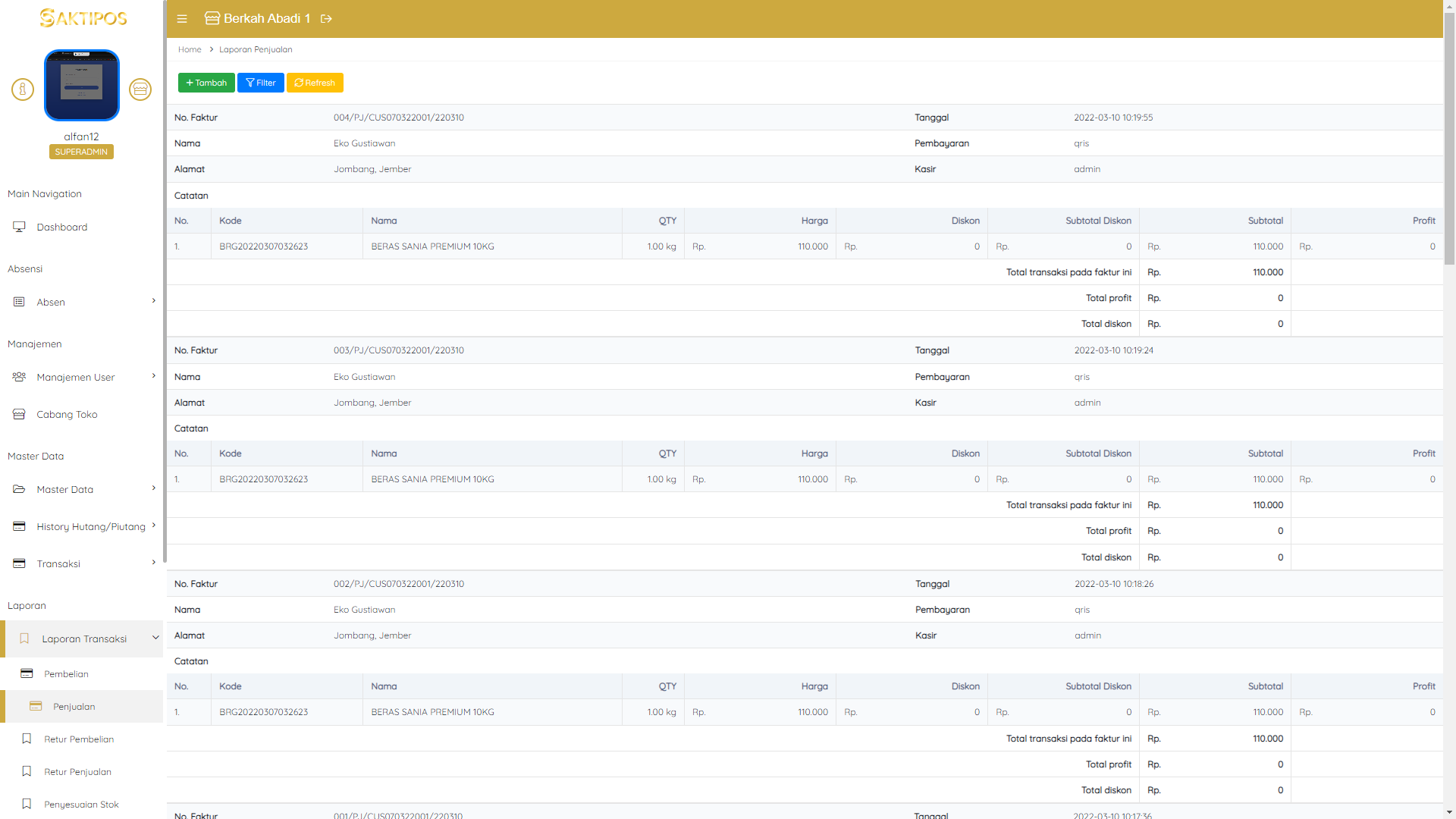Select Retur Penjualan in sidebar
The image size is (1456, 819).
(x=77, y=772)
